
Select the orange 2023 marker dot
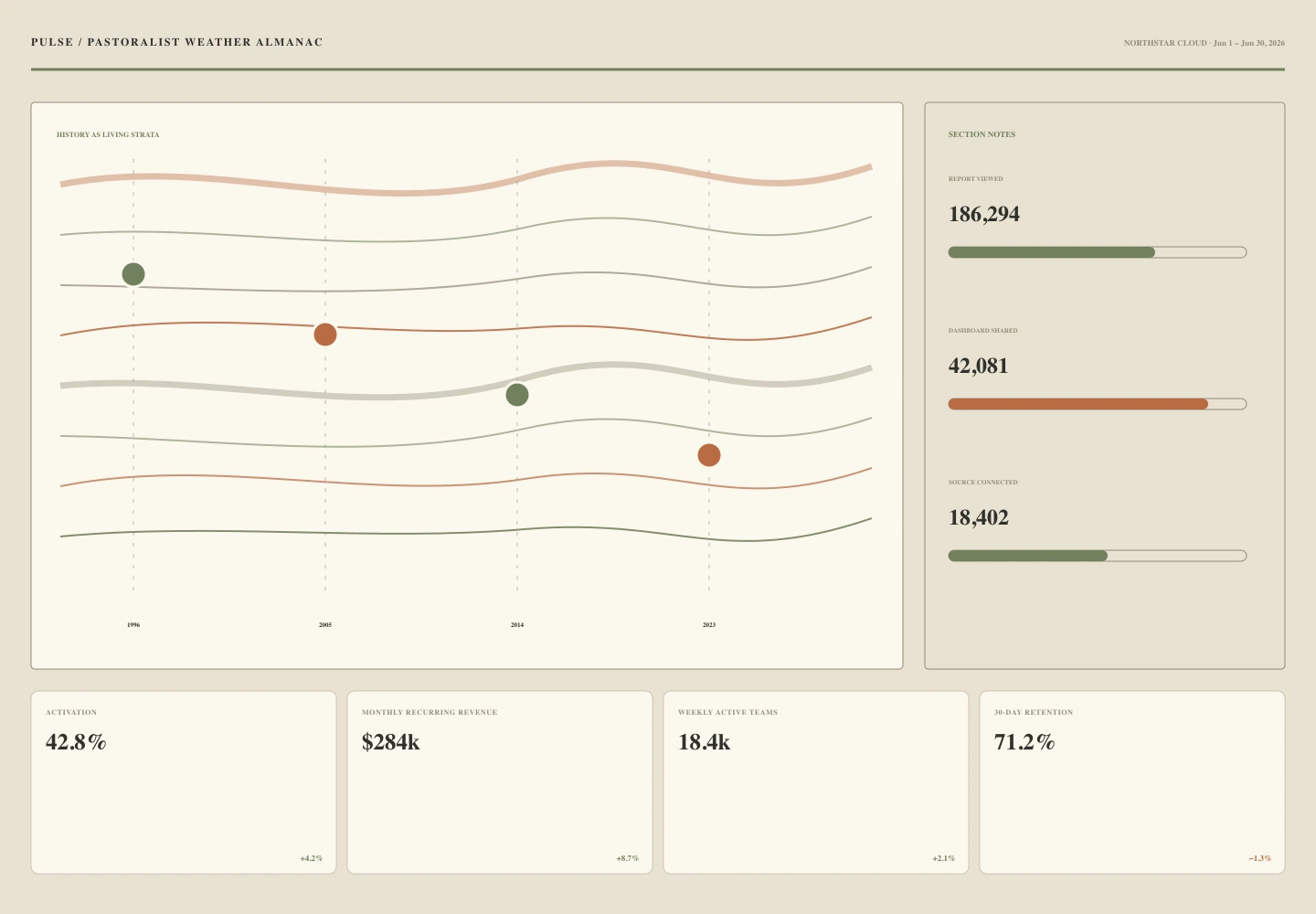[x=709, y=455]
